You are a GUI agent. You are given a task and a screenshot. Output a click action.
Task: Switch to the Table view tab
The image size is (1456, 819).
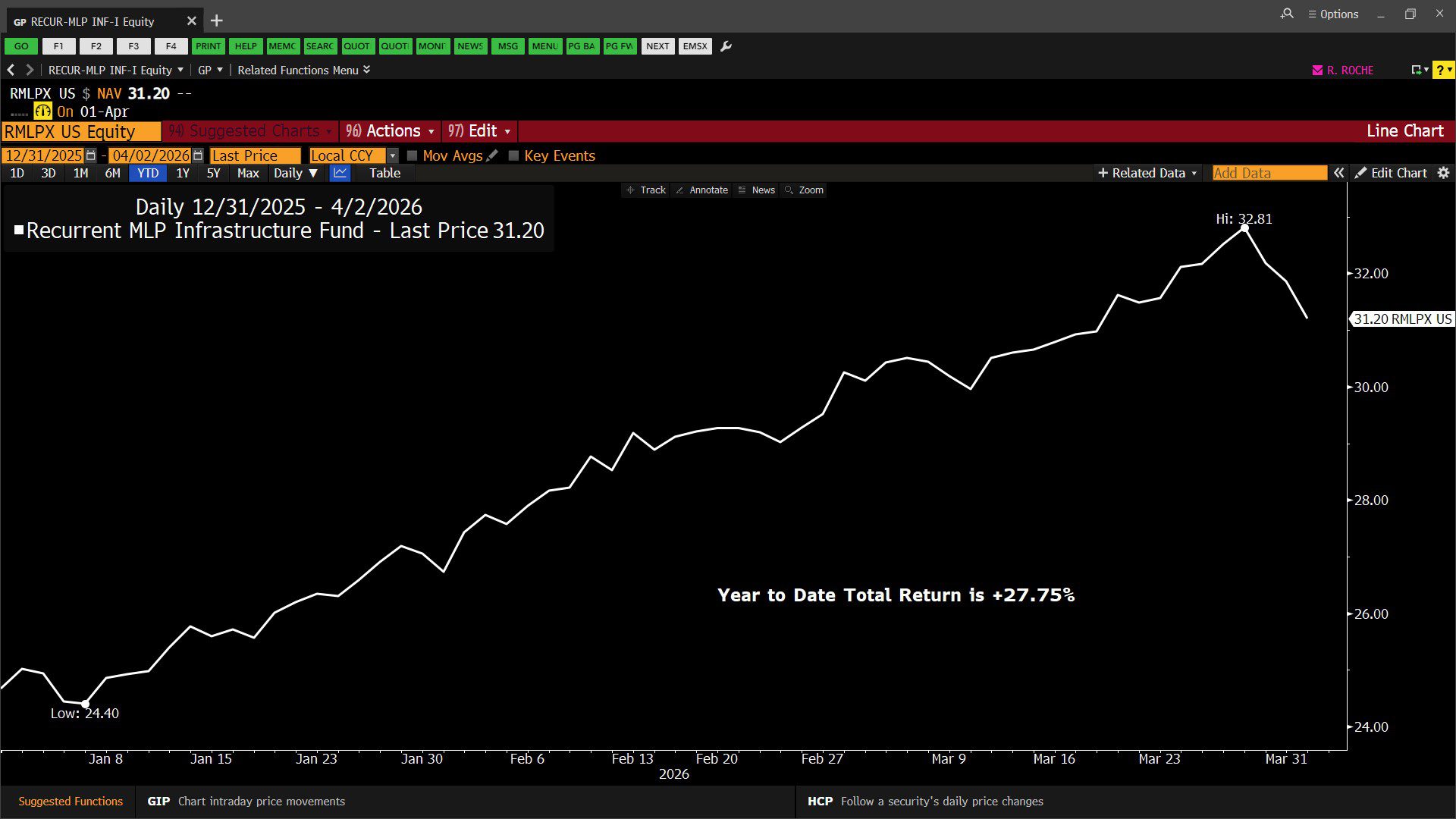pos(384,173)
